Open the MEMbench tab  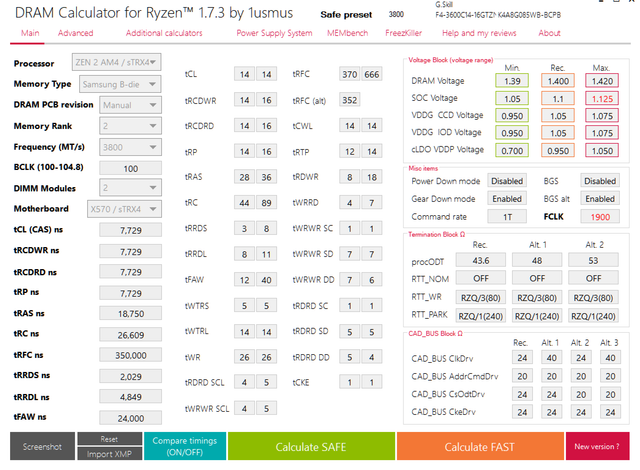click(x=347, y=33)
